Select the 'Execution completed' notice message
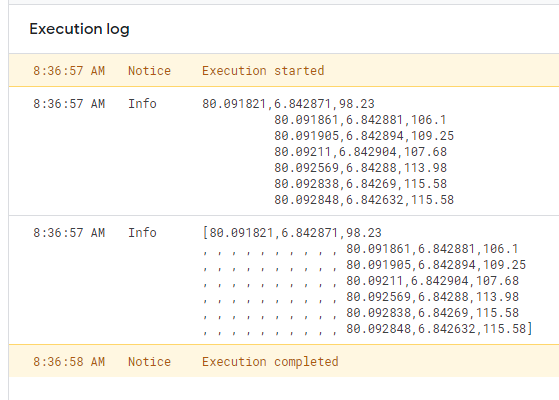Screen dimensions: 559x400 tap(270, 361)
